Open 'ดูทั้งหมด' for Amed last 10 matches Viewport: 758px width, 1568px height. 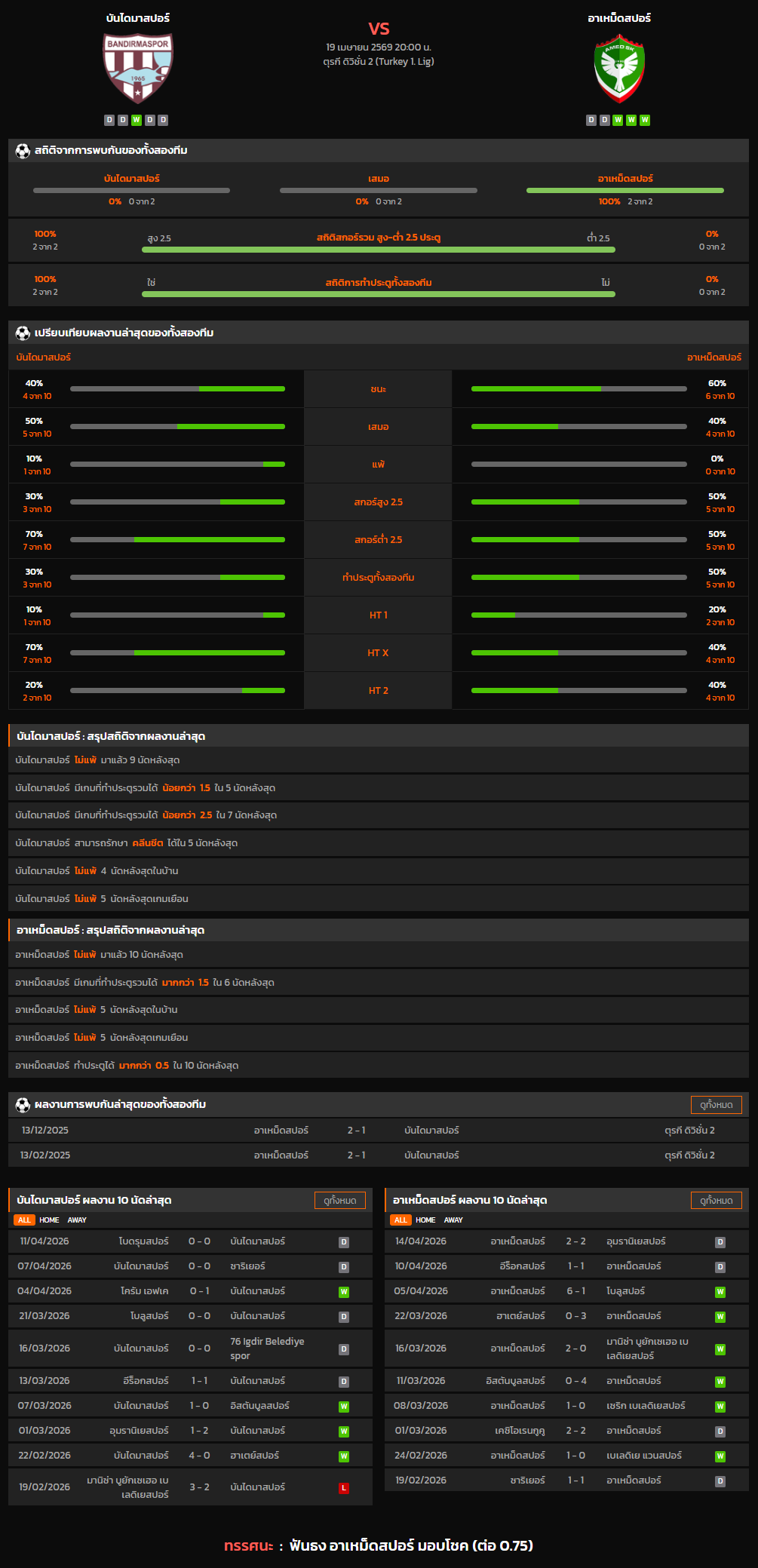[716, 1200]
